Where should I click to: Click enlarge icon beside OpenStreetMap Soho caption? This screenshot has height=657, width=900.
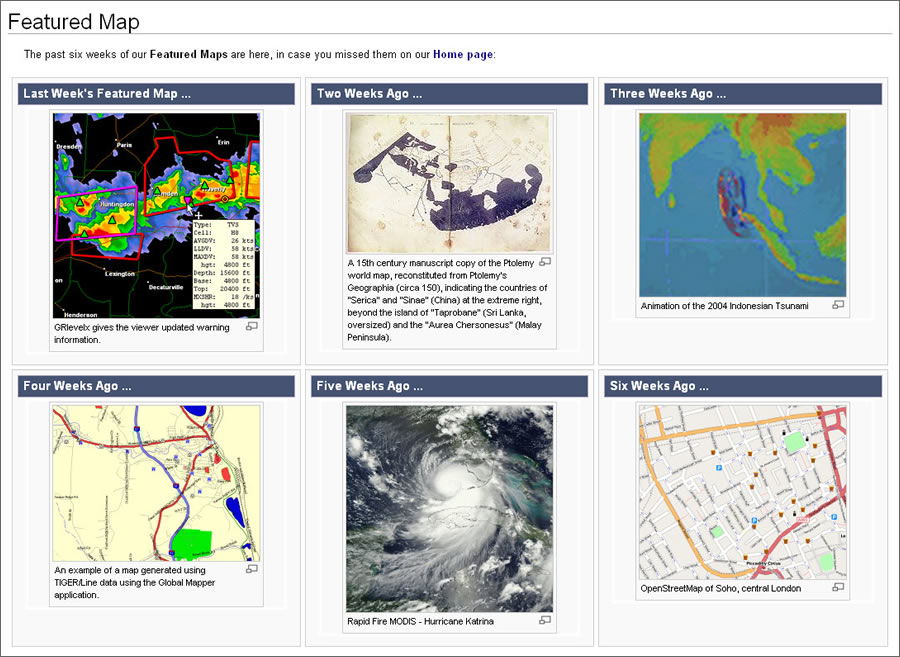pyautogui.click(x=838, y=588)
